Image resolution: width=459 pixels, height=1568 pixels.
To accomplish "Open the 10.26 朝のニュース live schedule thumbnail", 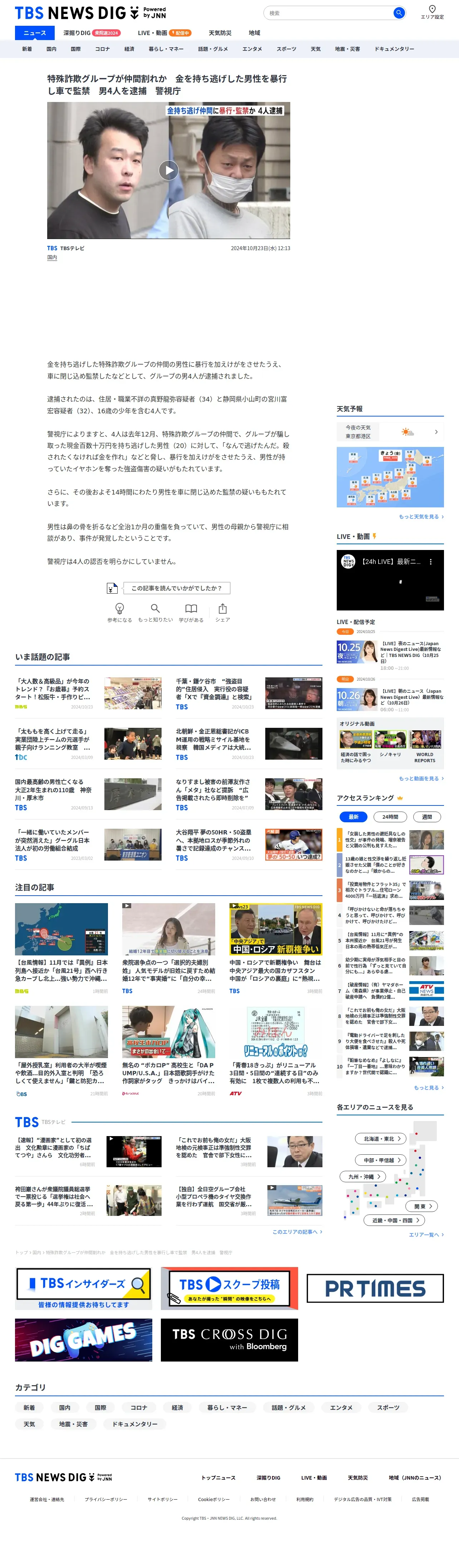I will [357, 700].
